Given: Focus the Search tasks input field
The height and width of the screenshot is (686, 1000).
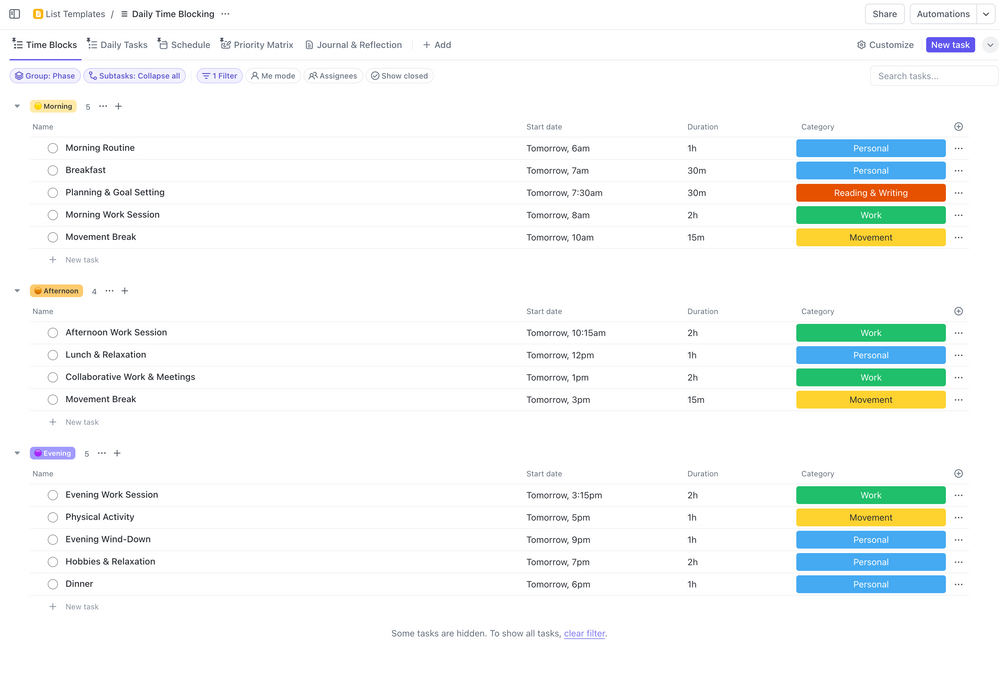Looking at the screenshot, I should 934,76.
